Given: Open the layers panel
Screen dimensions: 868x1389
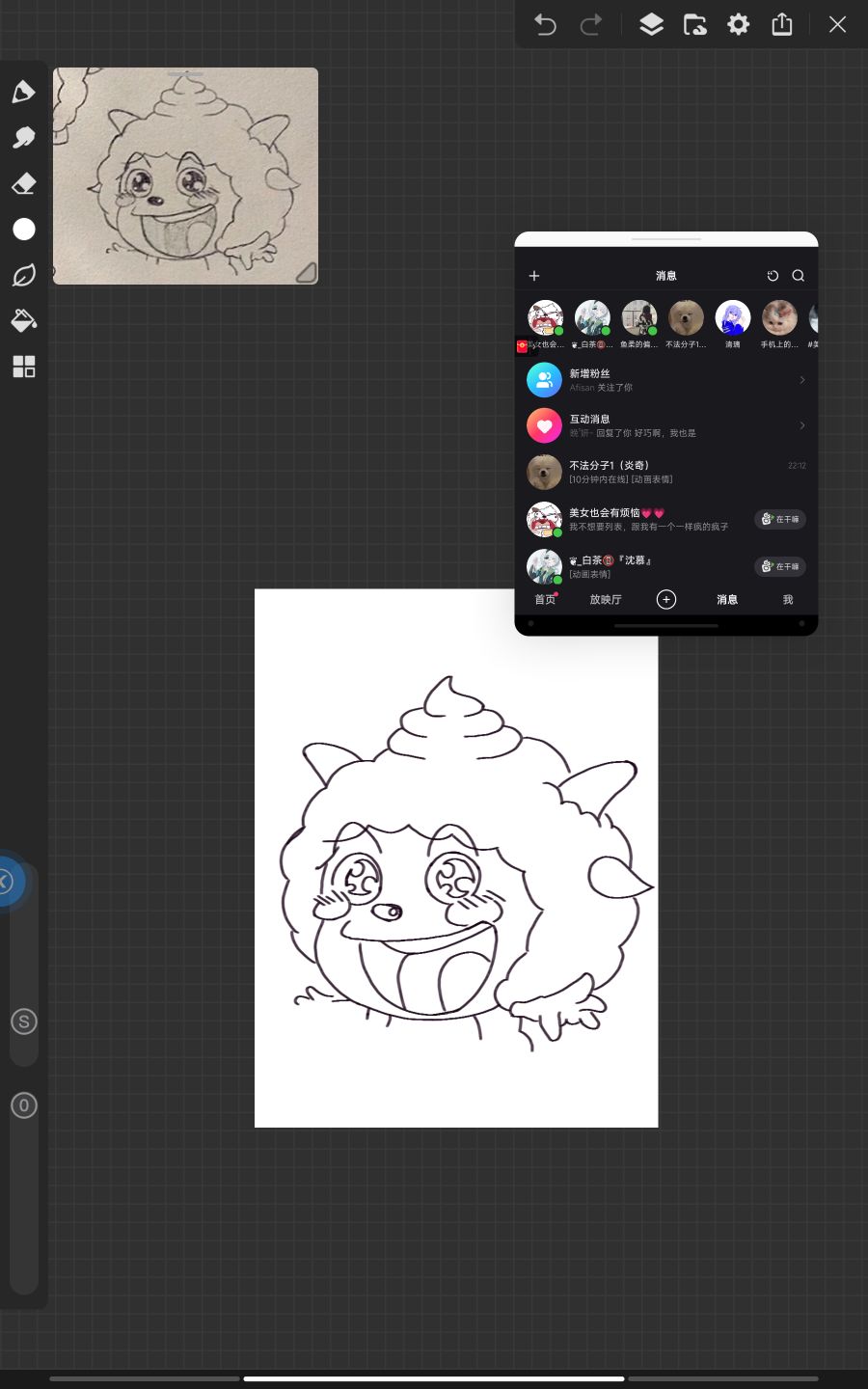Looking at the screenshot, I should point(652,24).
